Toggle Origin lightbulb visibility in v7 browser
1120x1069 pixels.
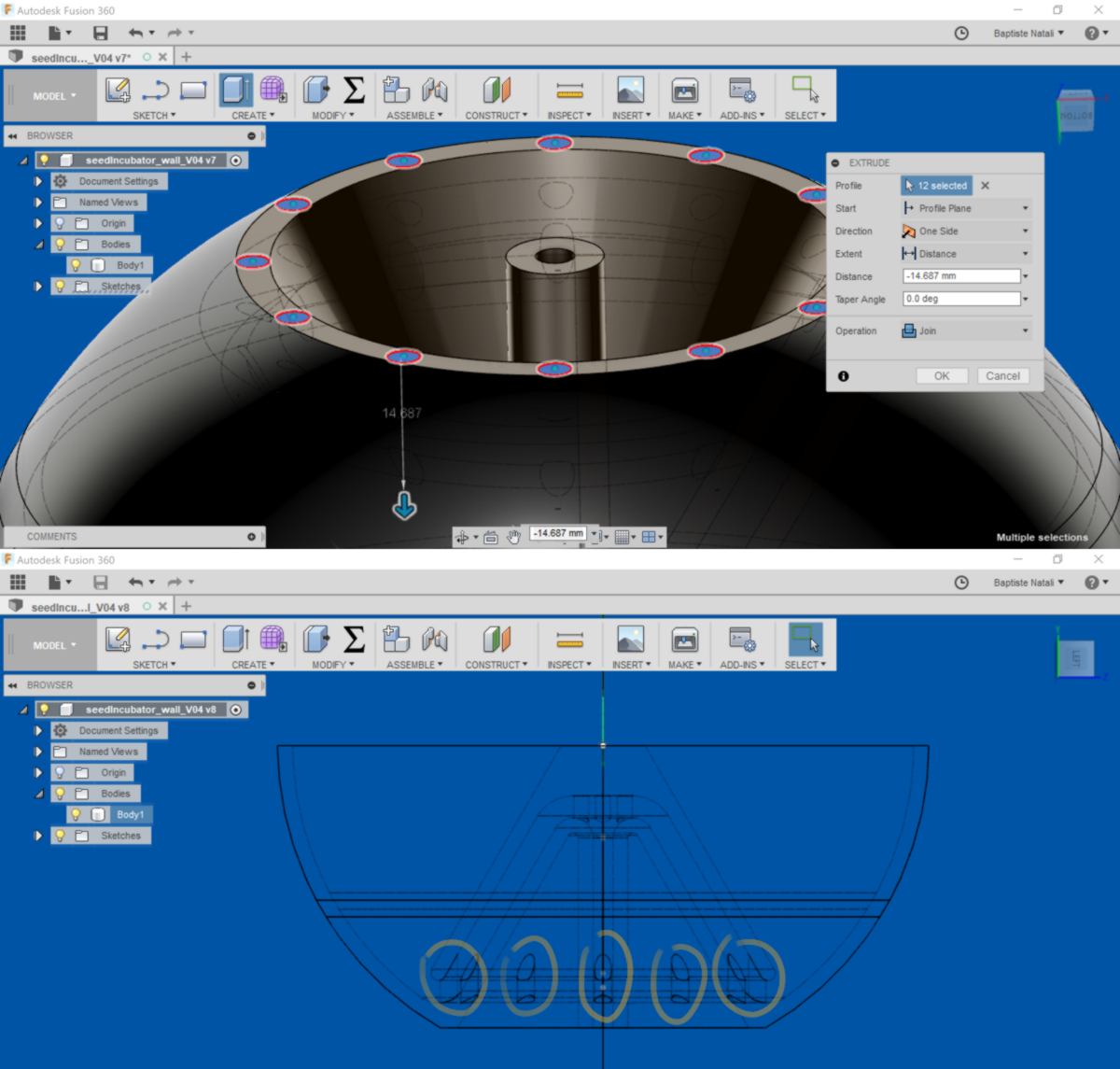tap(60, 223)
